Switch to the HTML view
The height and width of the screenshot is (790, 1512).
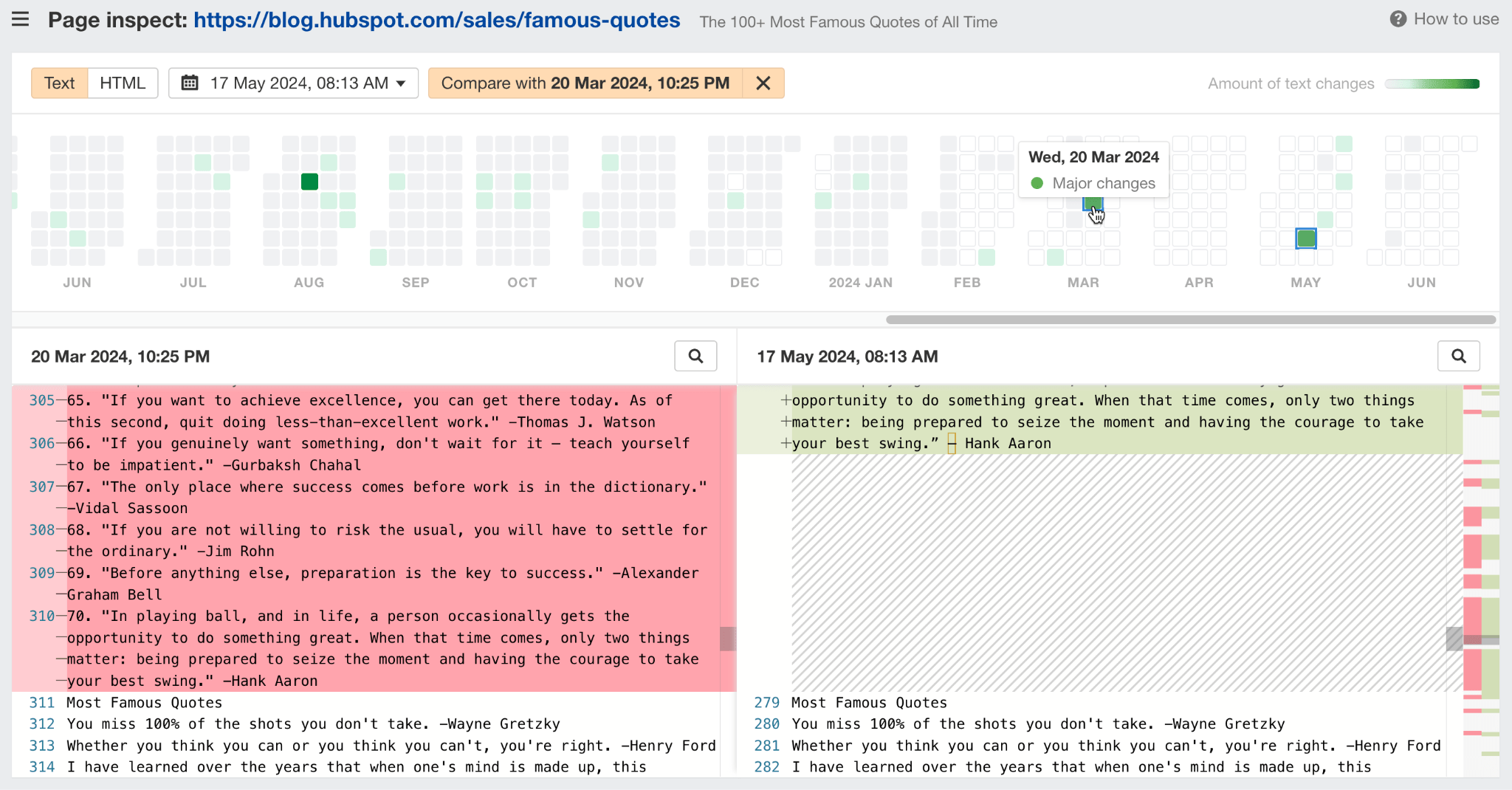pyautogui.click(x=123, y=83)
